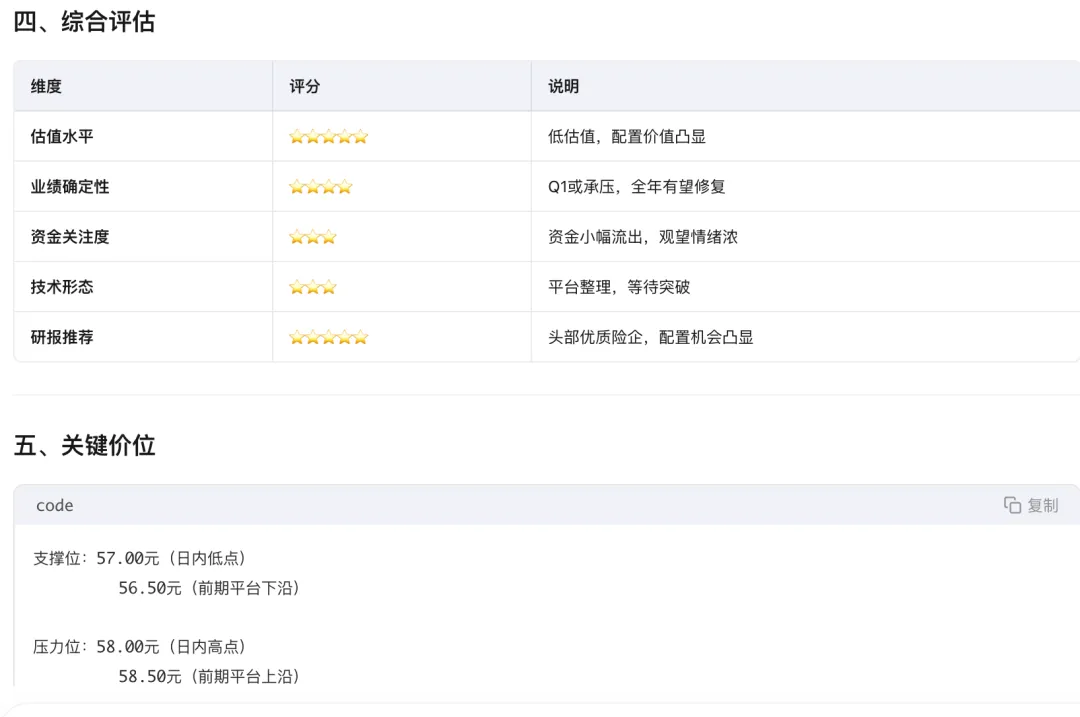
Task: Click the five-star rating for 估值水平
Action: [328, 137]
